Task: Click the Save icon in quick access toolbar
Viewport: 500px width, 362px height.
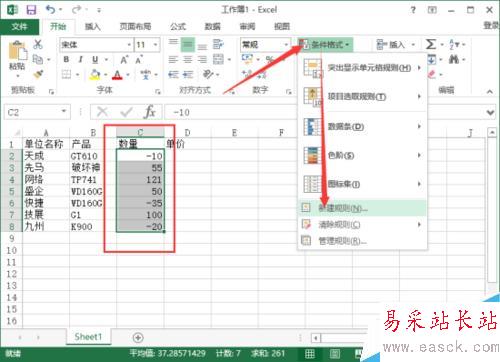Action: click(x=31, y=10)
